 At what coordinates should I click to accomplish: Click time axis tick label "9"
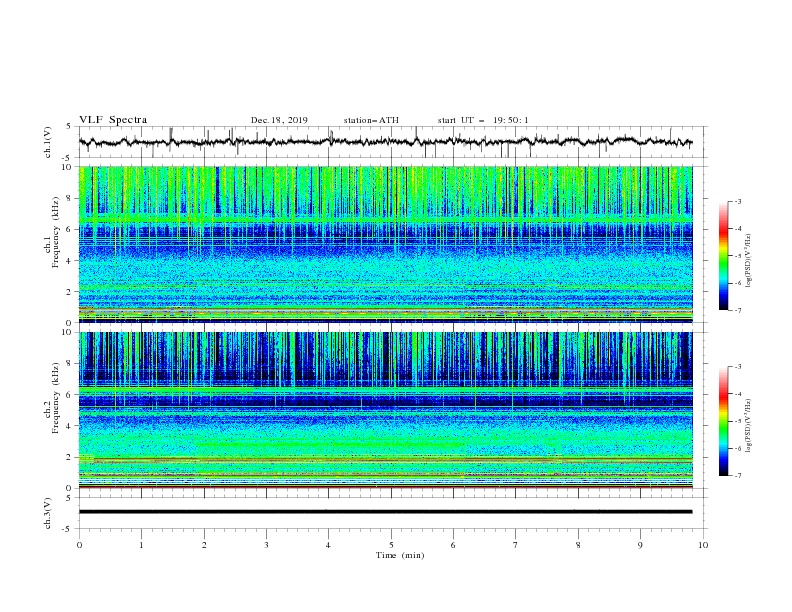[640, 545]
